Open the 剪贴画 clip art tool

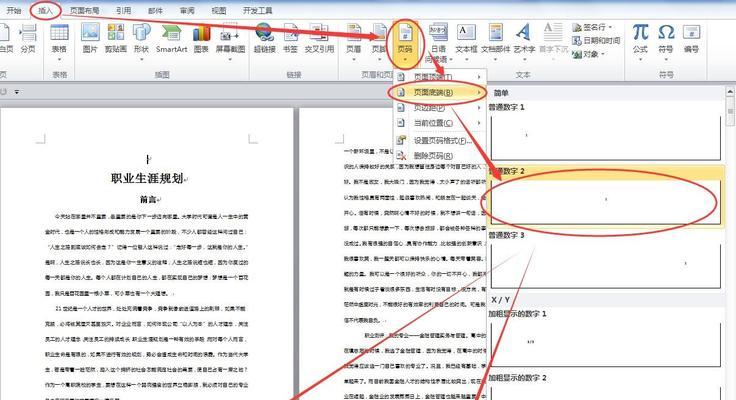click(115, 39)
